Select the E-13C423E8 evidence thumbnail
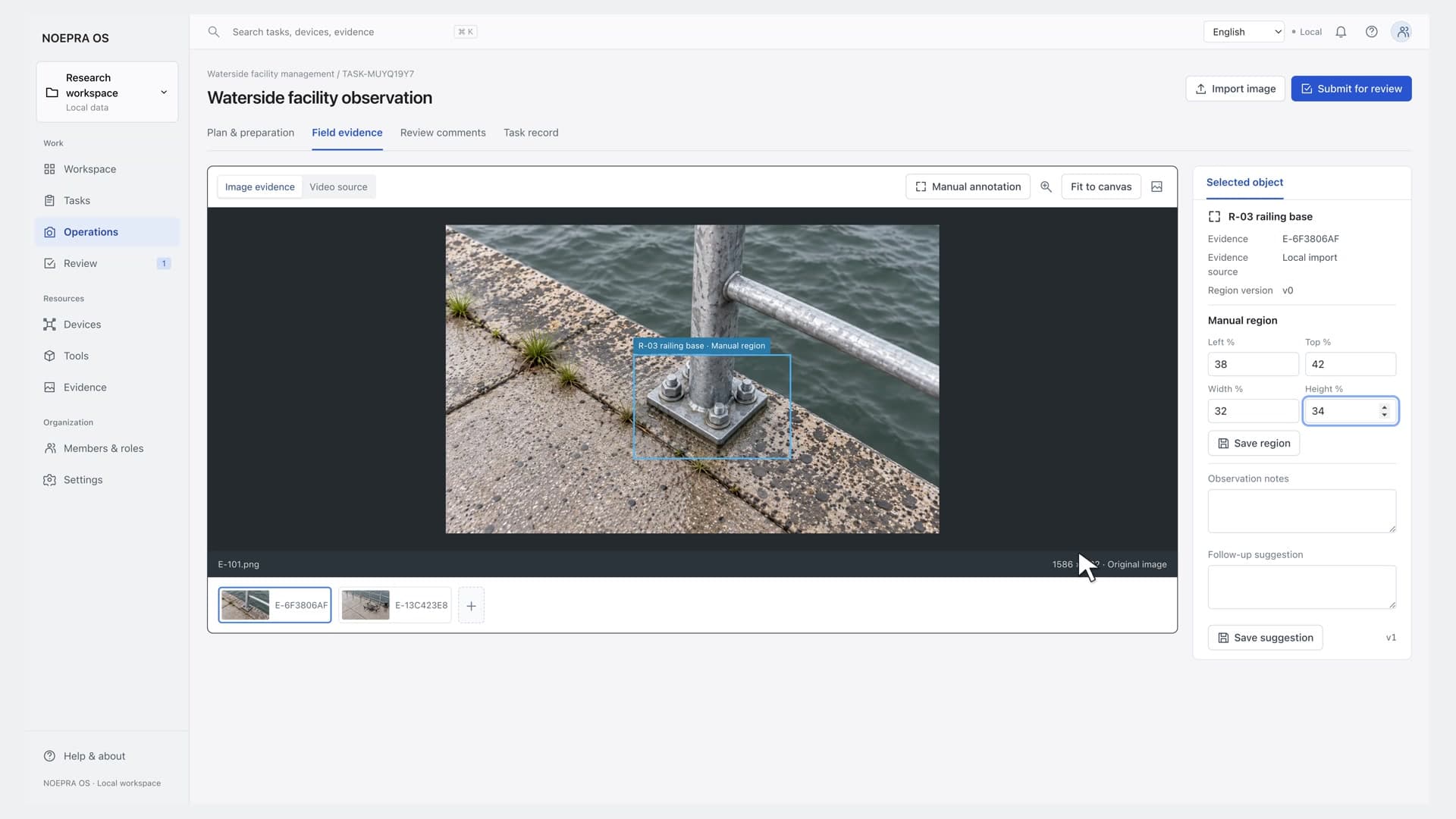 [394, 605]
